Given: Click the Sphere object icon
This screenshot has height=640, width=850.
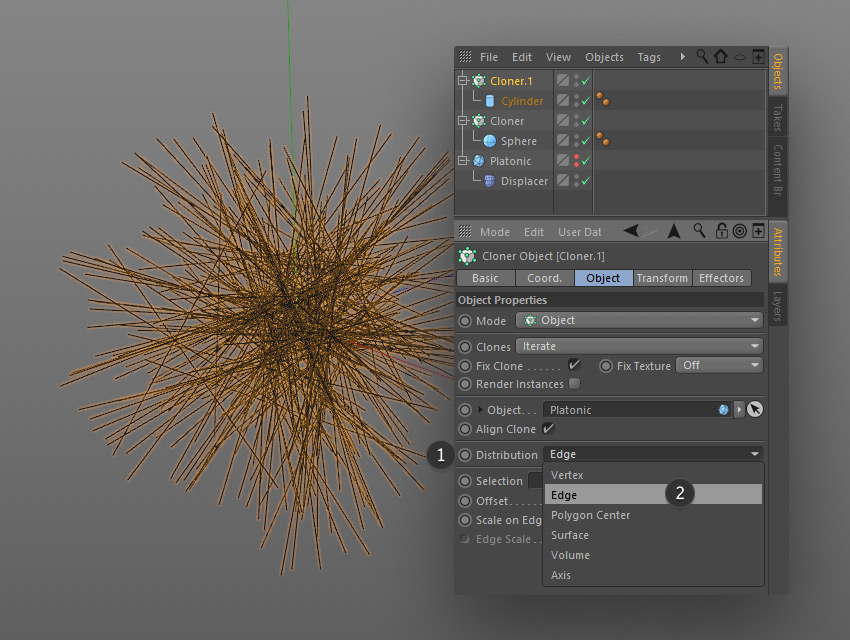Looking at the screenshot, I should click(490, 141).
